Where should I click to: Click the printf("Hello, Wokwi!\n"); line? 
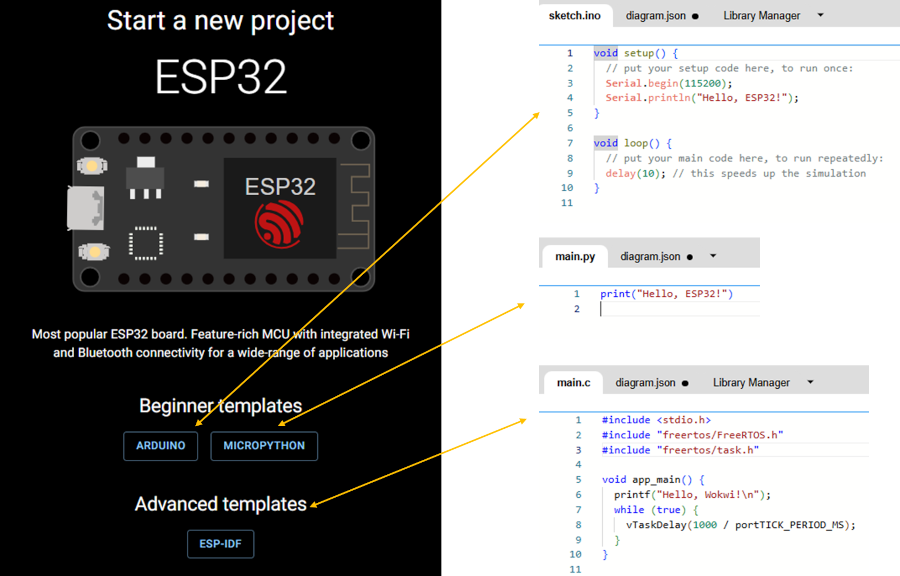[692, 495]
